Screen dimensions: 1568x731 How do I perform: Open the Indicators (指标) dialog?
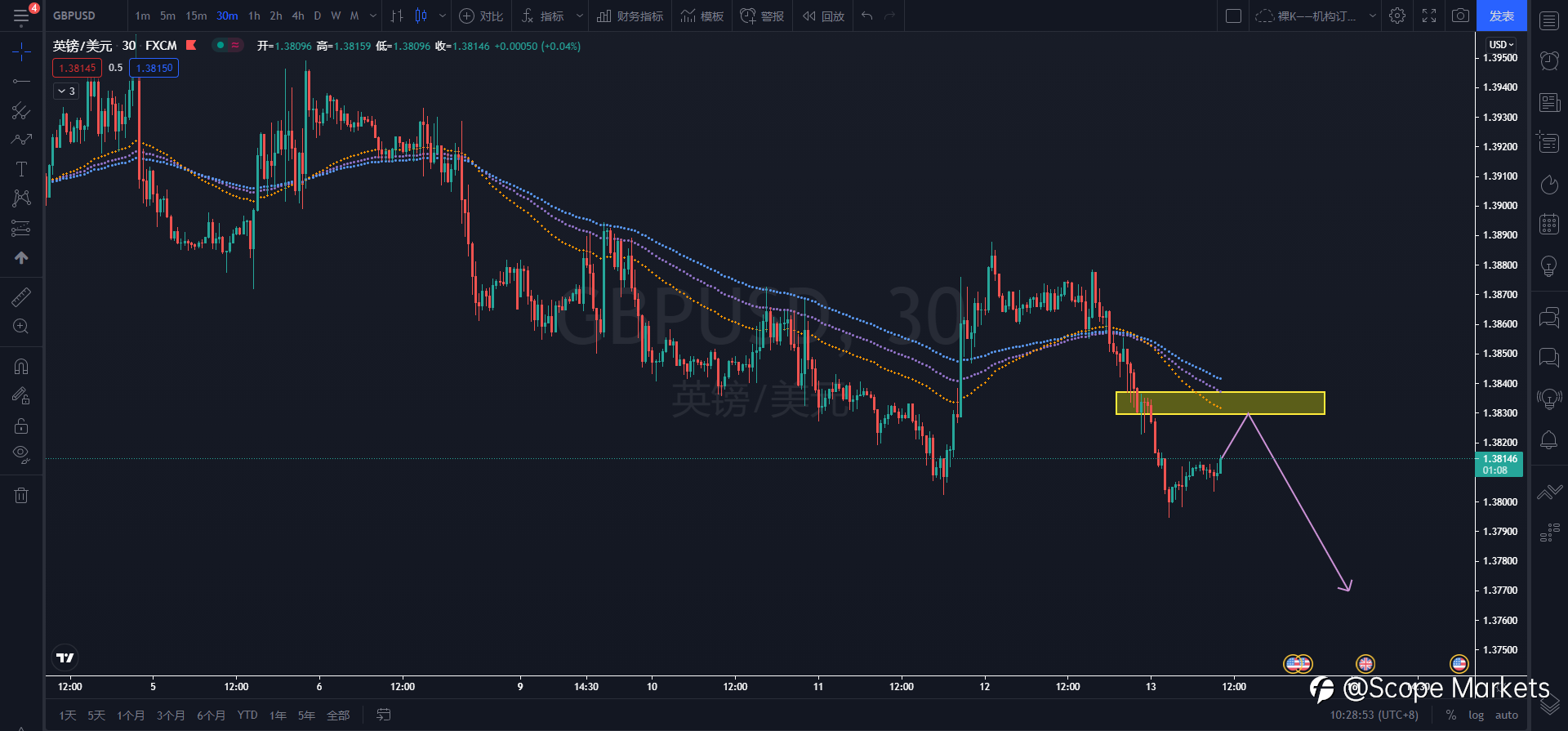point(543,16)
